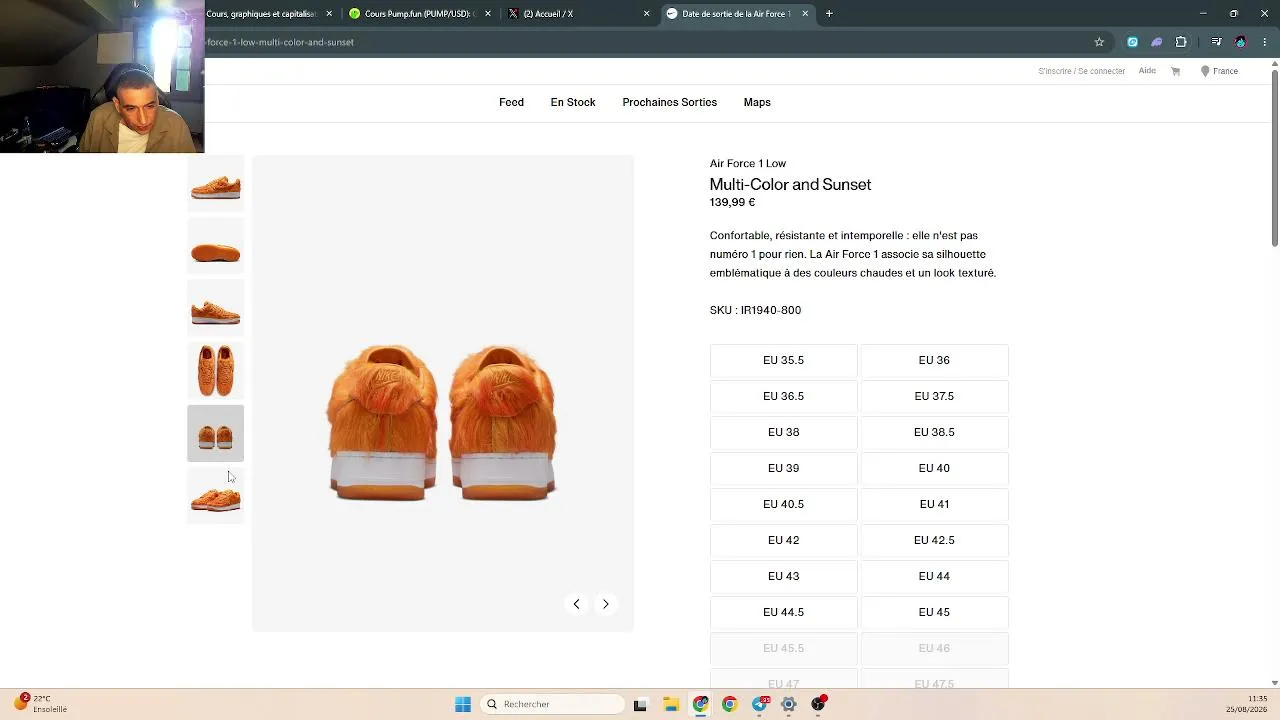1280x720 pixels.
Task: Open the Extensions puzzle-piece menu
Action: 1181,42
